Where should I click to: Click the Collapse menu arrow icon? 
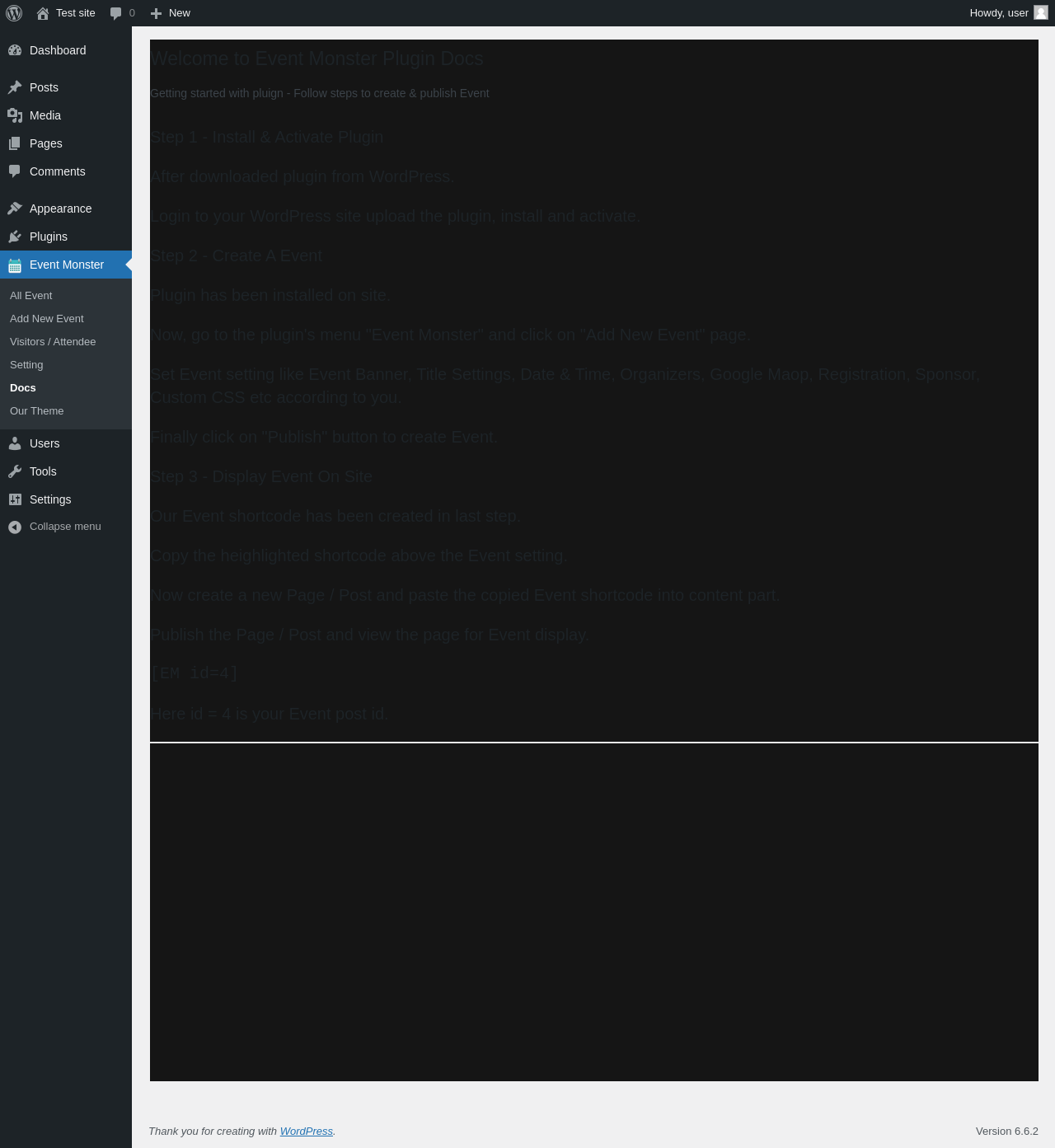click(15, 527)
